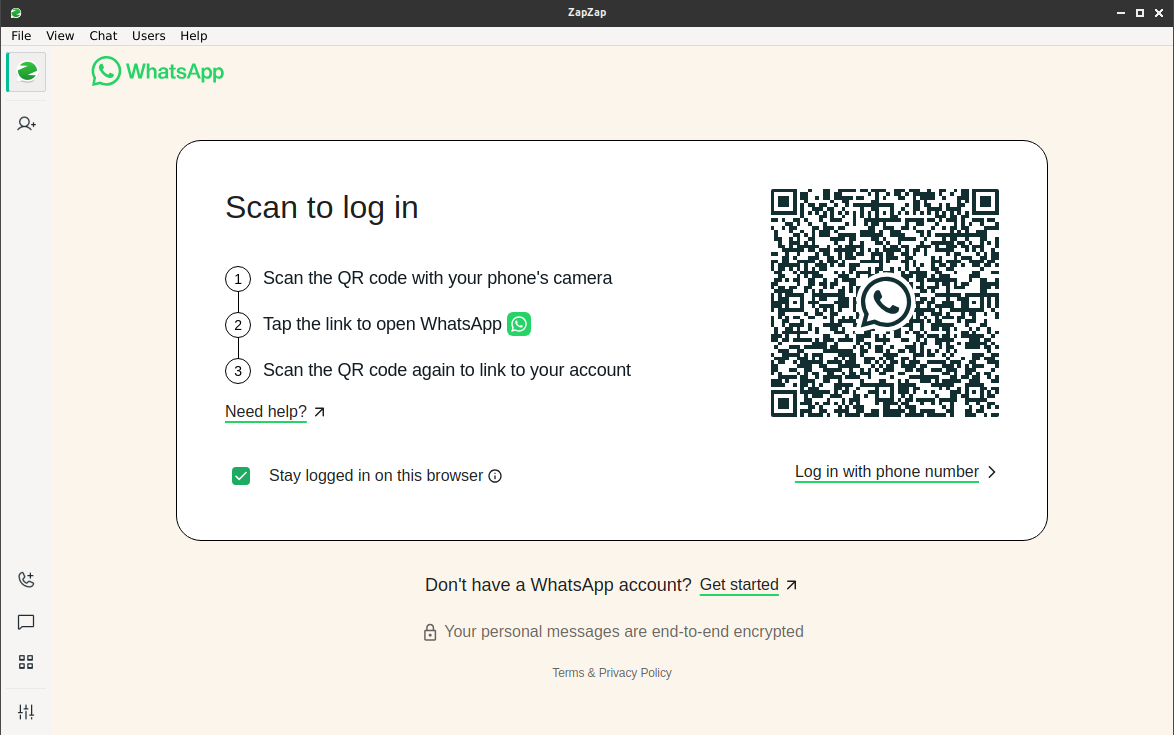Click the add new user icon
The image size is (1174, 735).
tap(26, 123)
